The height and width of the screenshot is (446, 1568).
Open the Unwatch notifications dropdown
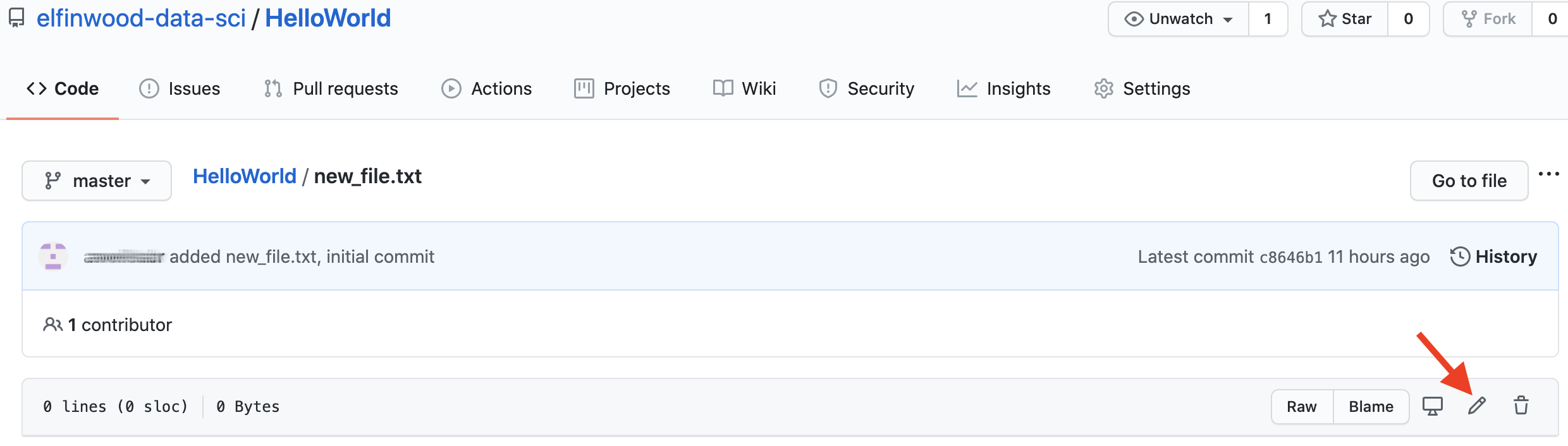[x=1179, y=19]
